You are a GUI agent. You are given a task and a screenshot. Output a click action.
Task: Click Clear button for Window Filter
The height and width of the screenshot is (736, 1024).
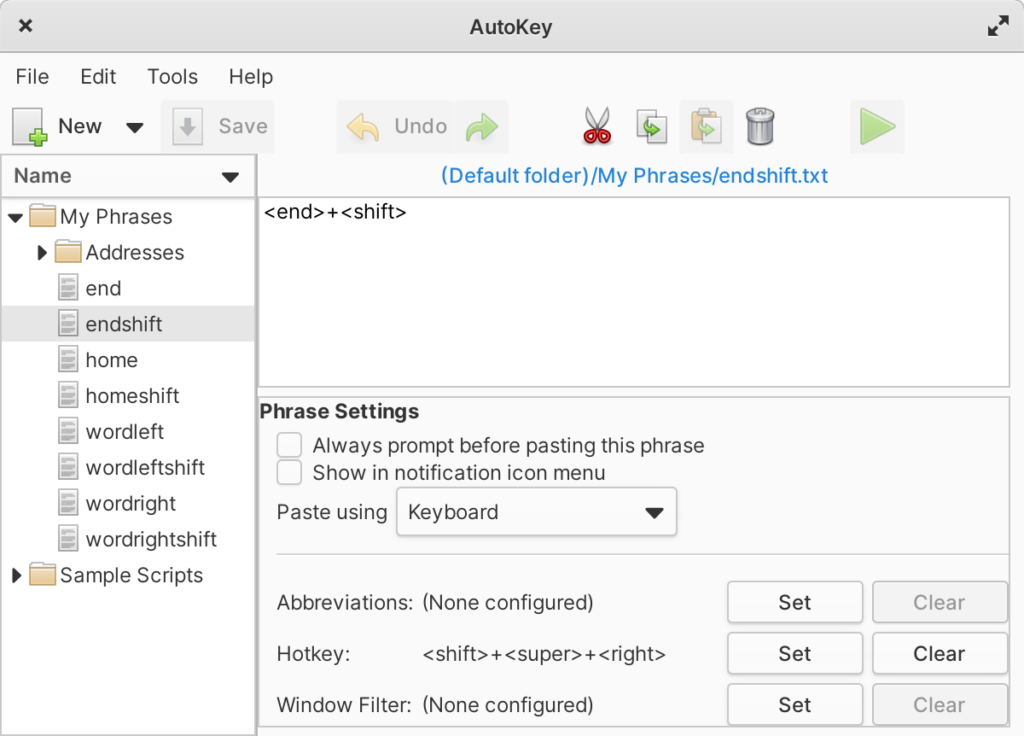point(939,705)
